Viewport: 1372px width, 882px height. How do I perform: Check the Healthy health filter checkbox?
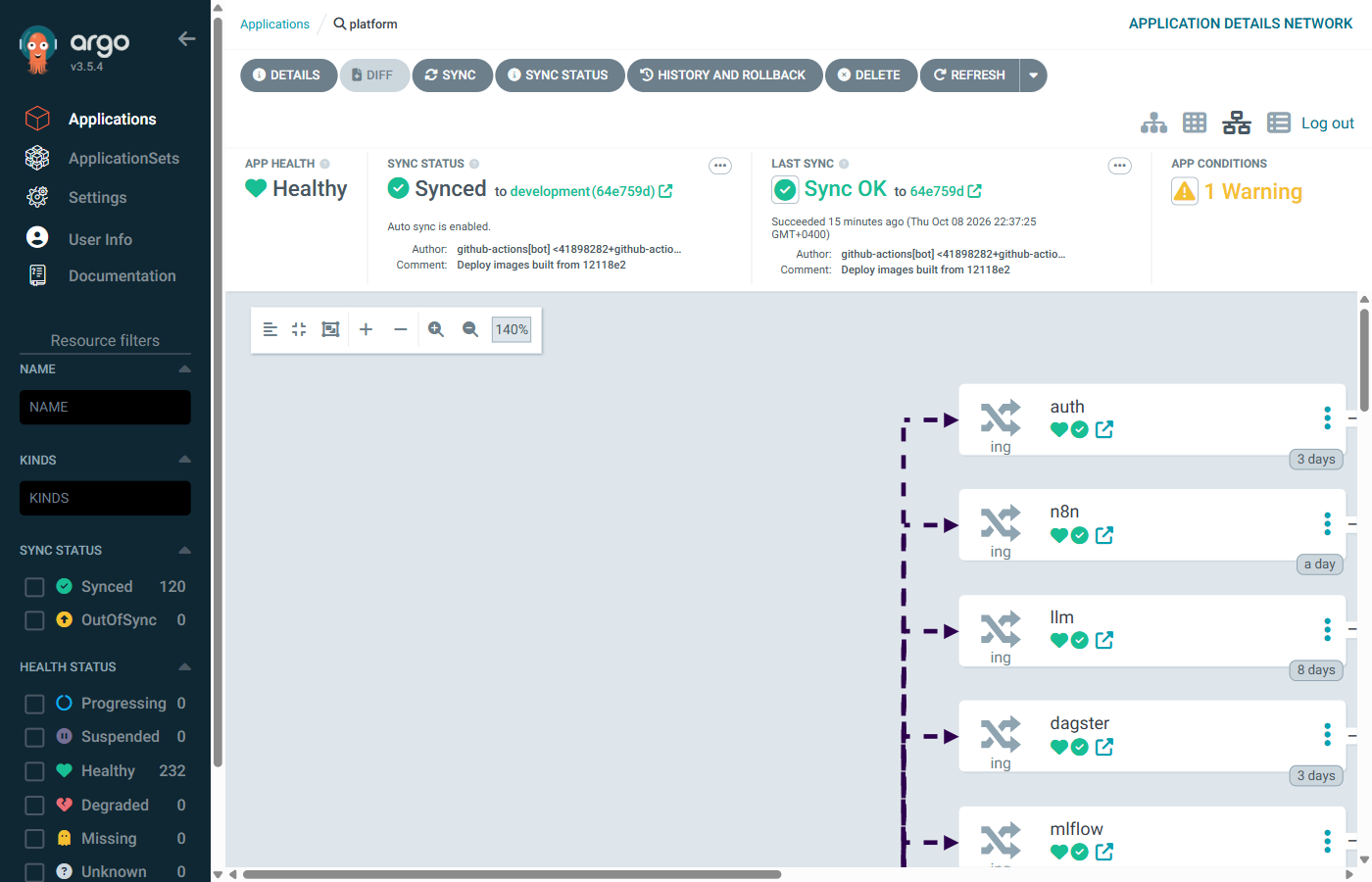[34, 771]
